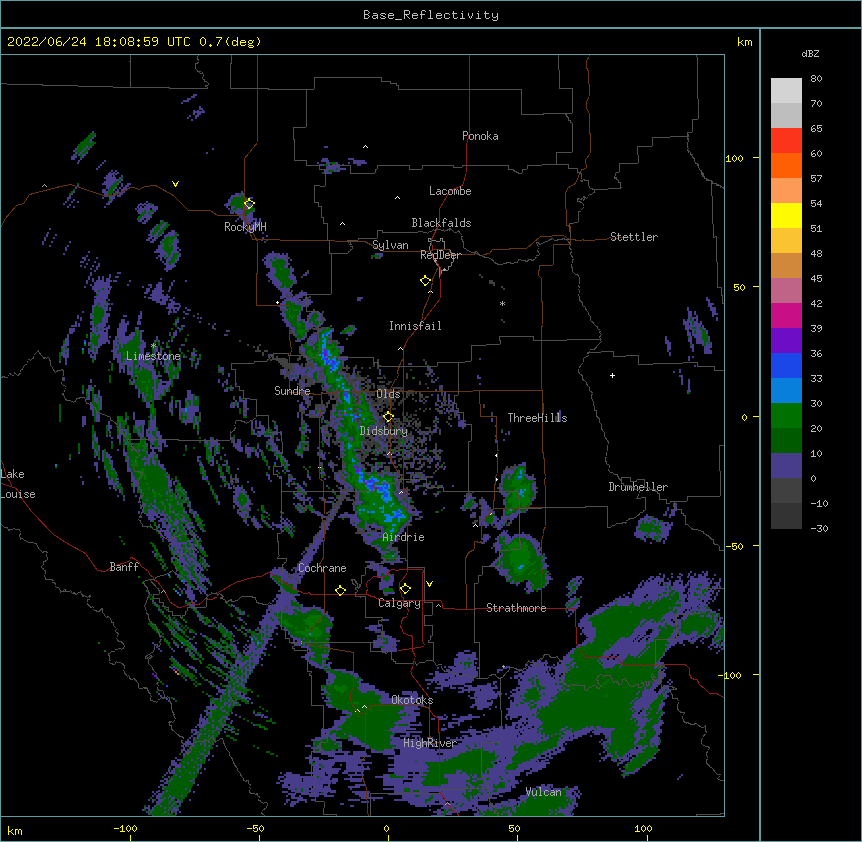
Task: Click the yellow diamond marker beside Olds
Action: [388, 416]
